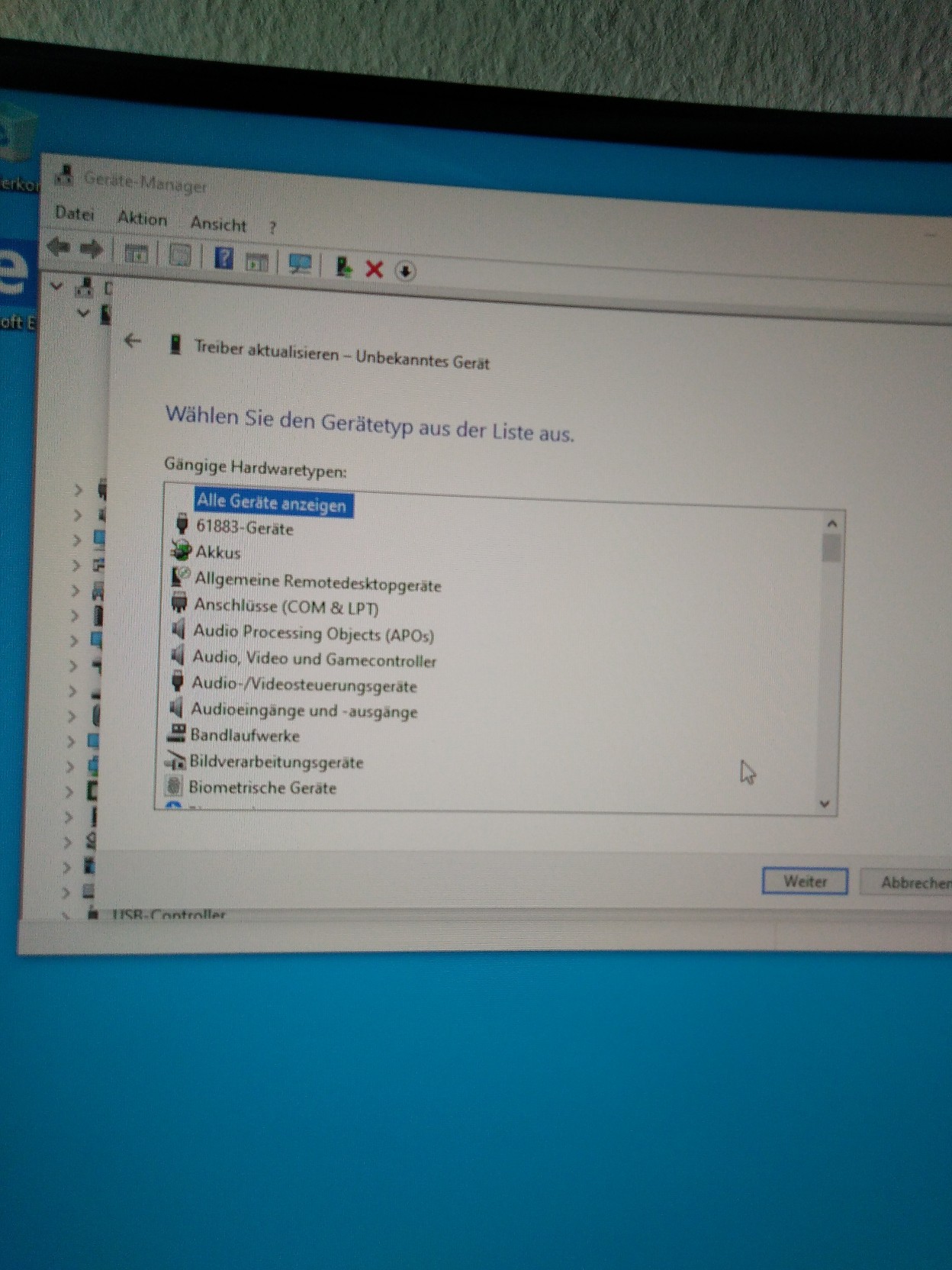The image size is (952, 1270).
Task: Toggle the console tree toolbar icon
Action: coord(136,253)
